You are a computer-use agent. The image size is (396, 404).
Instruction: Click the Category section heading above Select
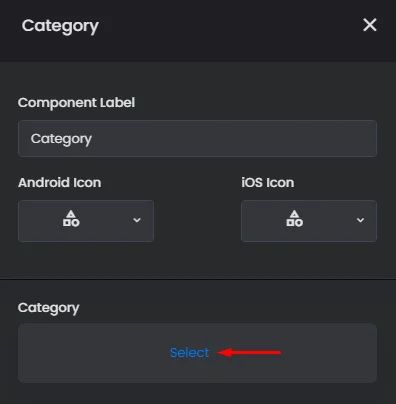49,308
